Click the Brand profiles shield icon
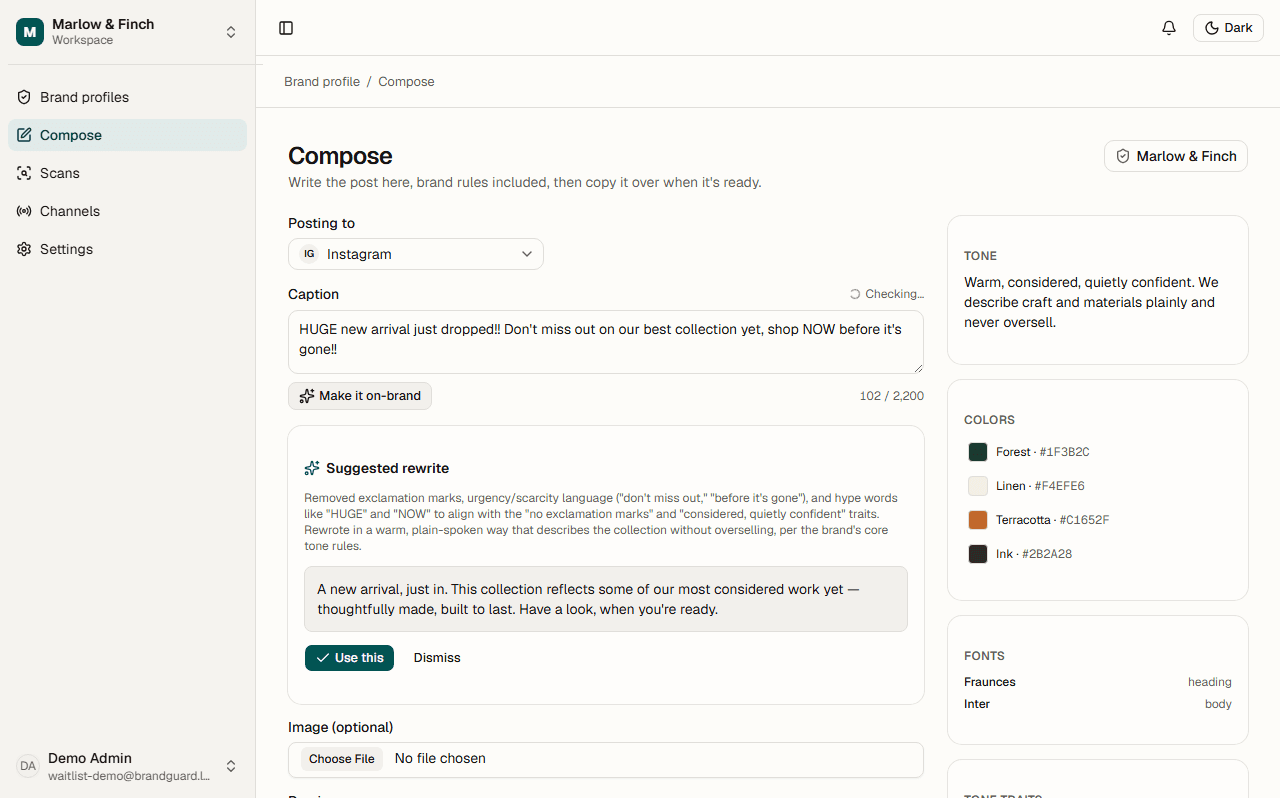Screen dimensions: 1280x798 click(24, 97)
